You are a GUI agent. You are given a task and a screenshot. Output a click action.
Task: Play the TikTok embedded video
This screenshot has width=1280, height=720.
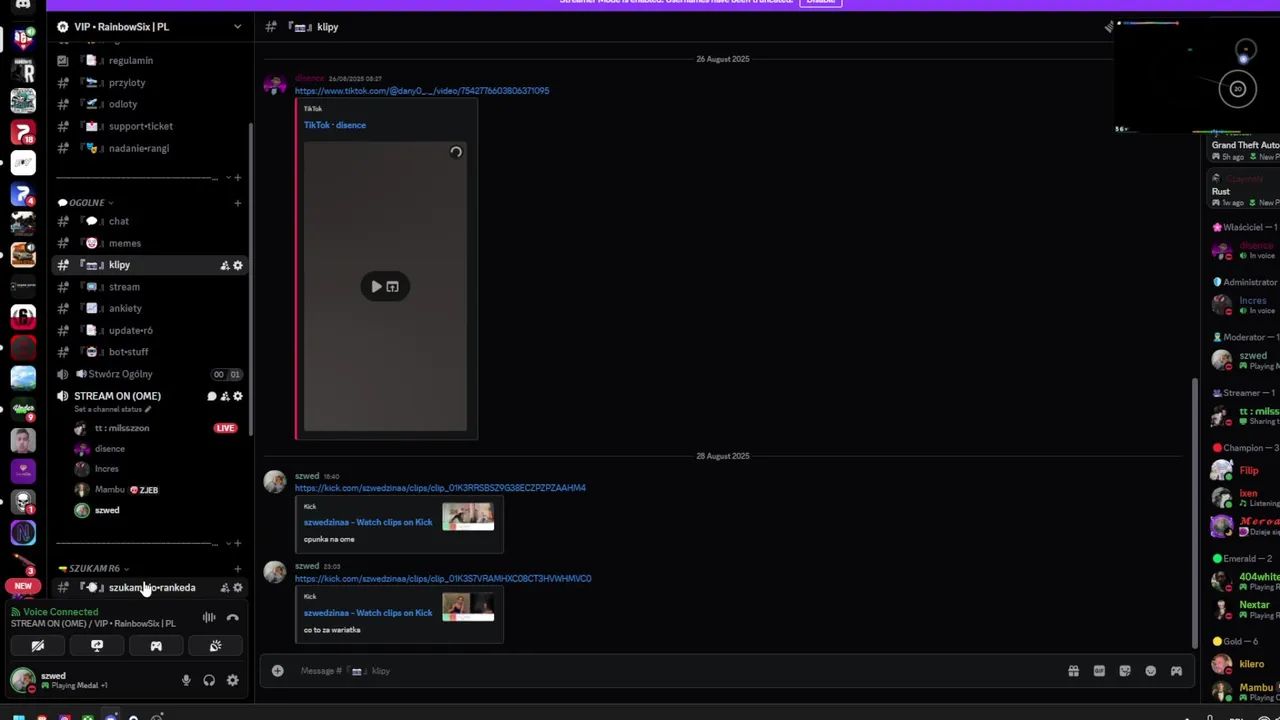(376, 287)
